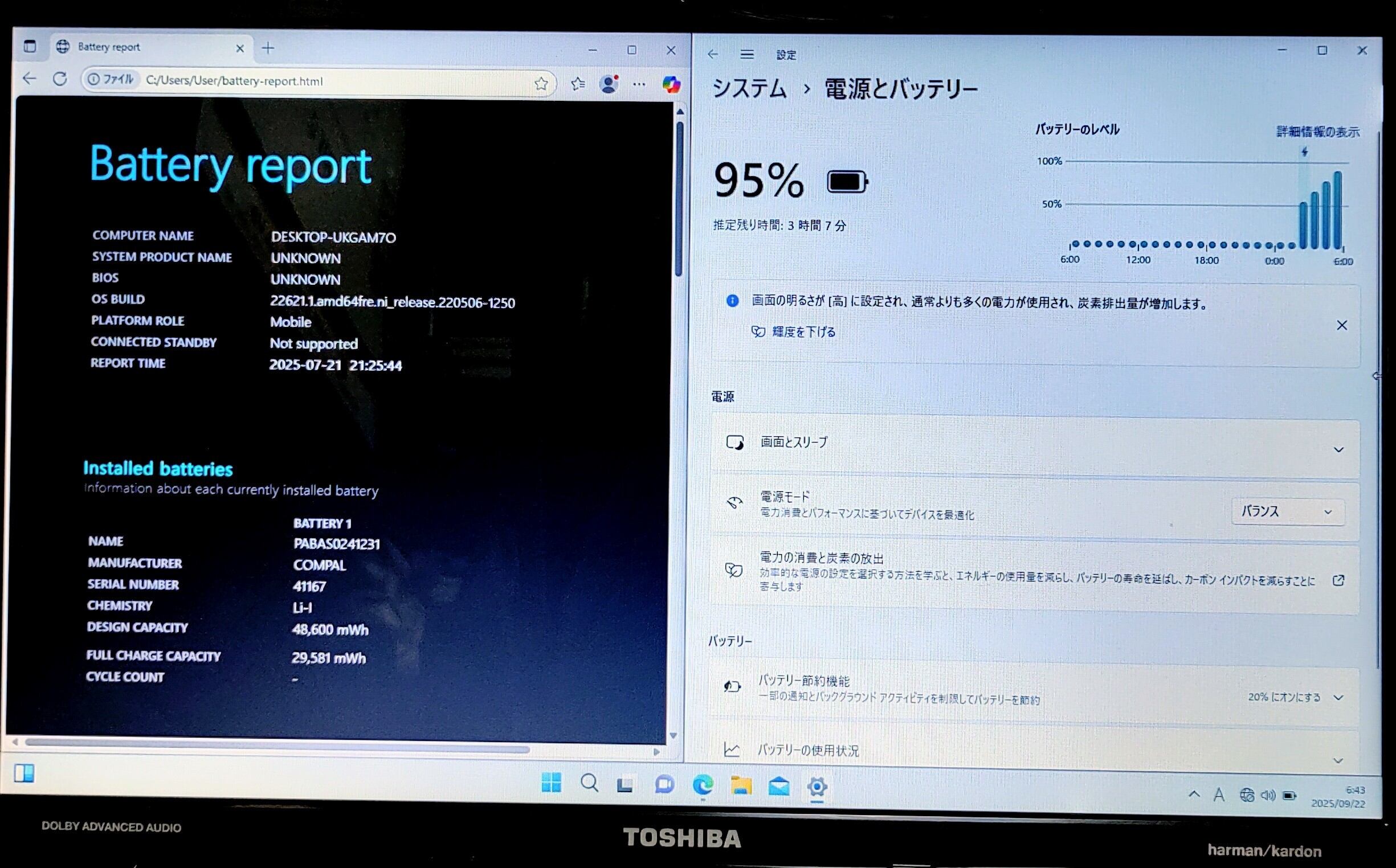Expand the バッテリーの使用状況 section
Screen dimensions: 1396x868
(1338, 760)
